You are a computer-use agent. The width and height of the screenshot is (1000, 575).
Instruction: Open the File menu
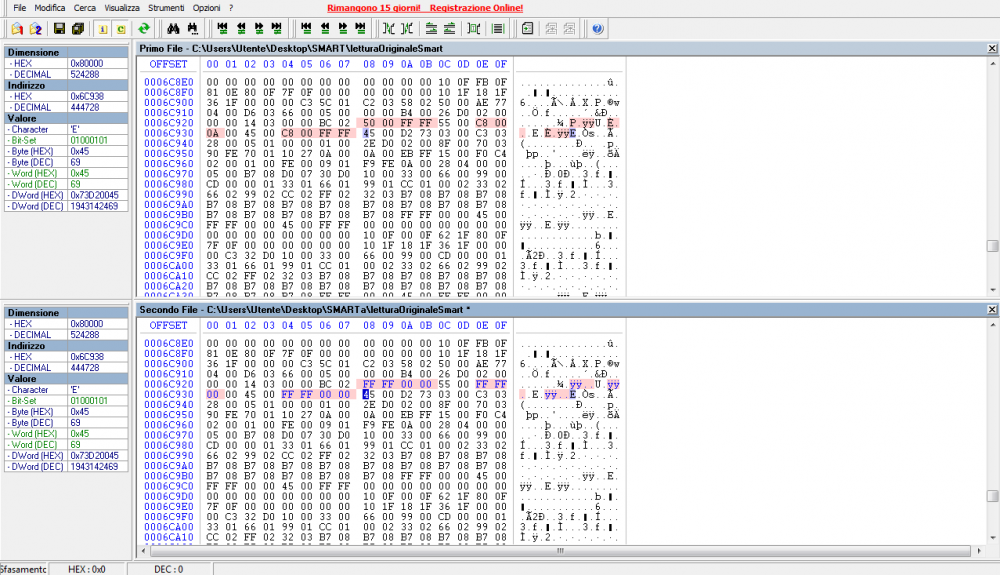(x=19, y=8)
